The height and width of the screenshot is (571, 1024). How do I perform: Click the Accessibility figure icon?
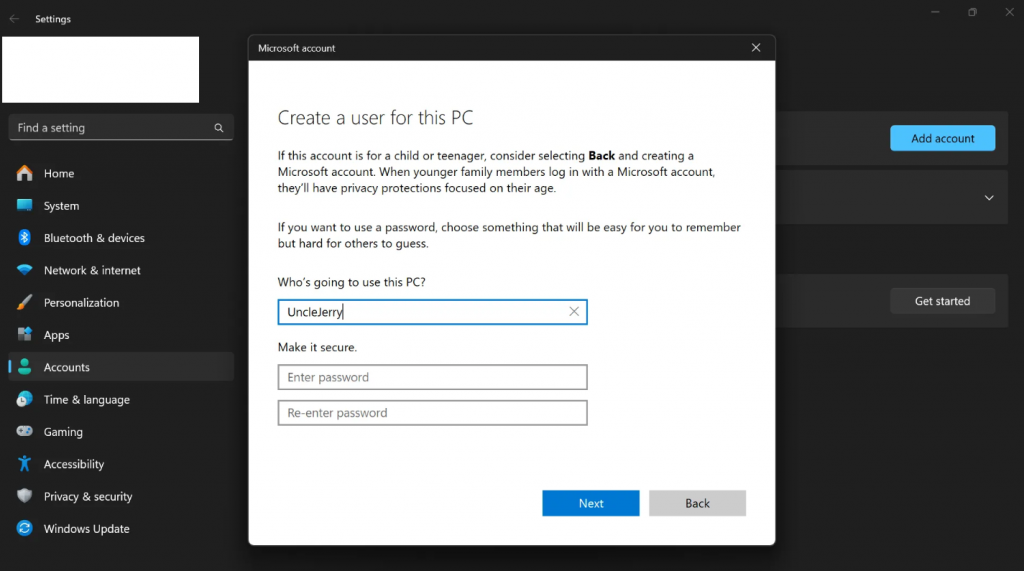tap(25, 464)
